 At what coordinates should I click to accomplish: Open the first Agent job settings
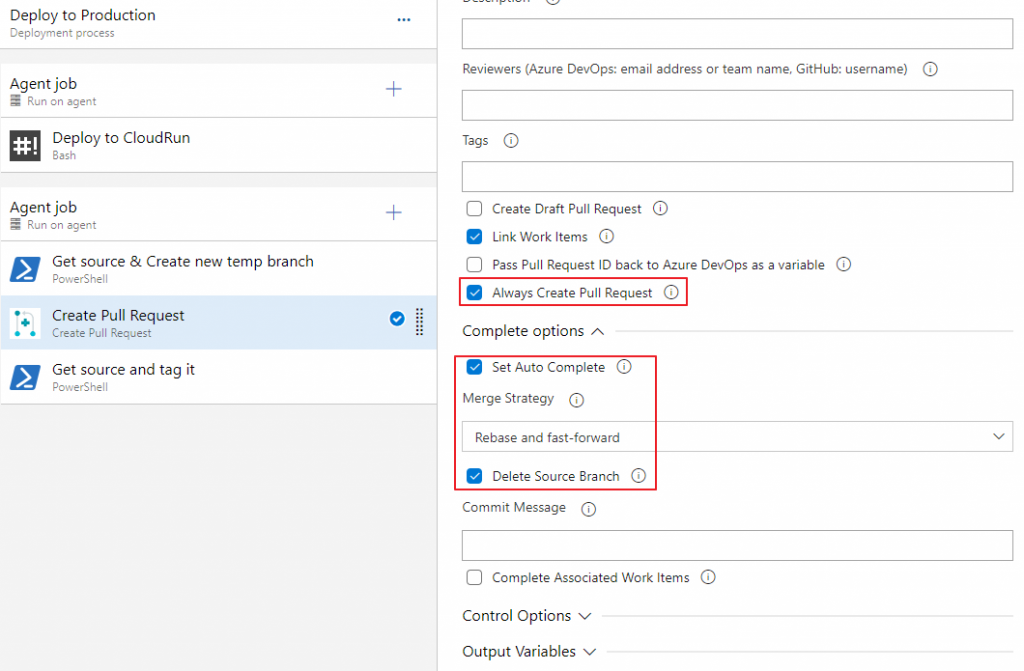click(219, 91)
